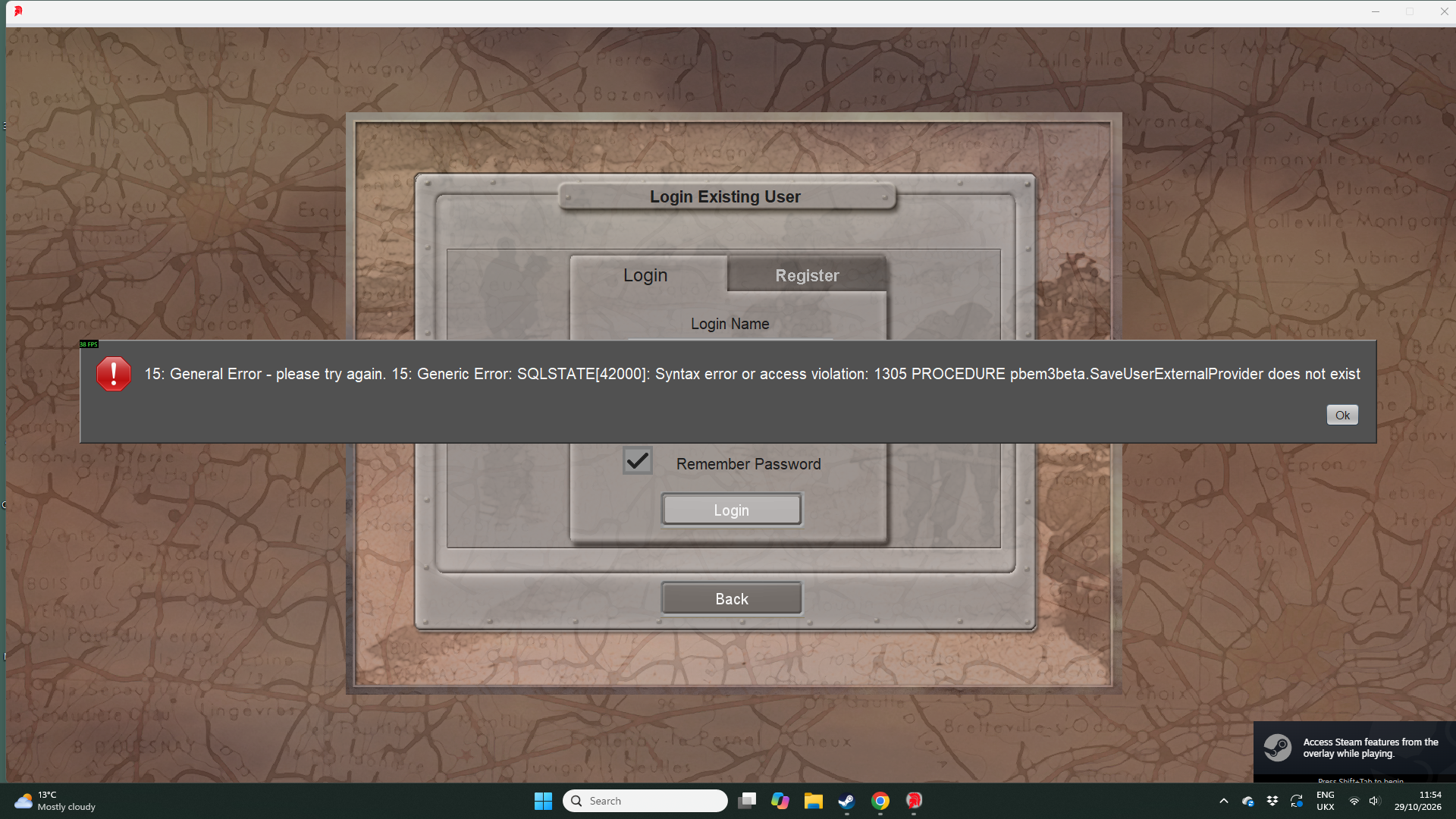This screenshot has height=819, width=1456.
Task: Show hidden system tray icons
Action: [1223, 801]
